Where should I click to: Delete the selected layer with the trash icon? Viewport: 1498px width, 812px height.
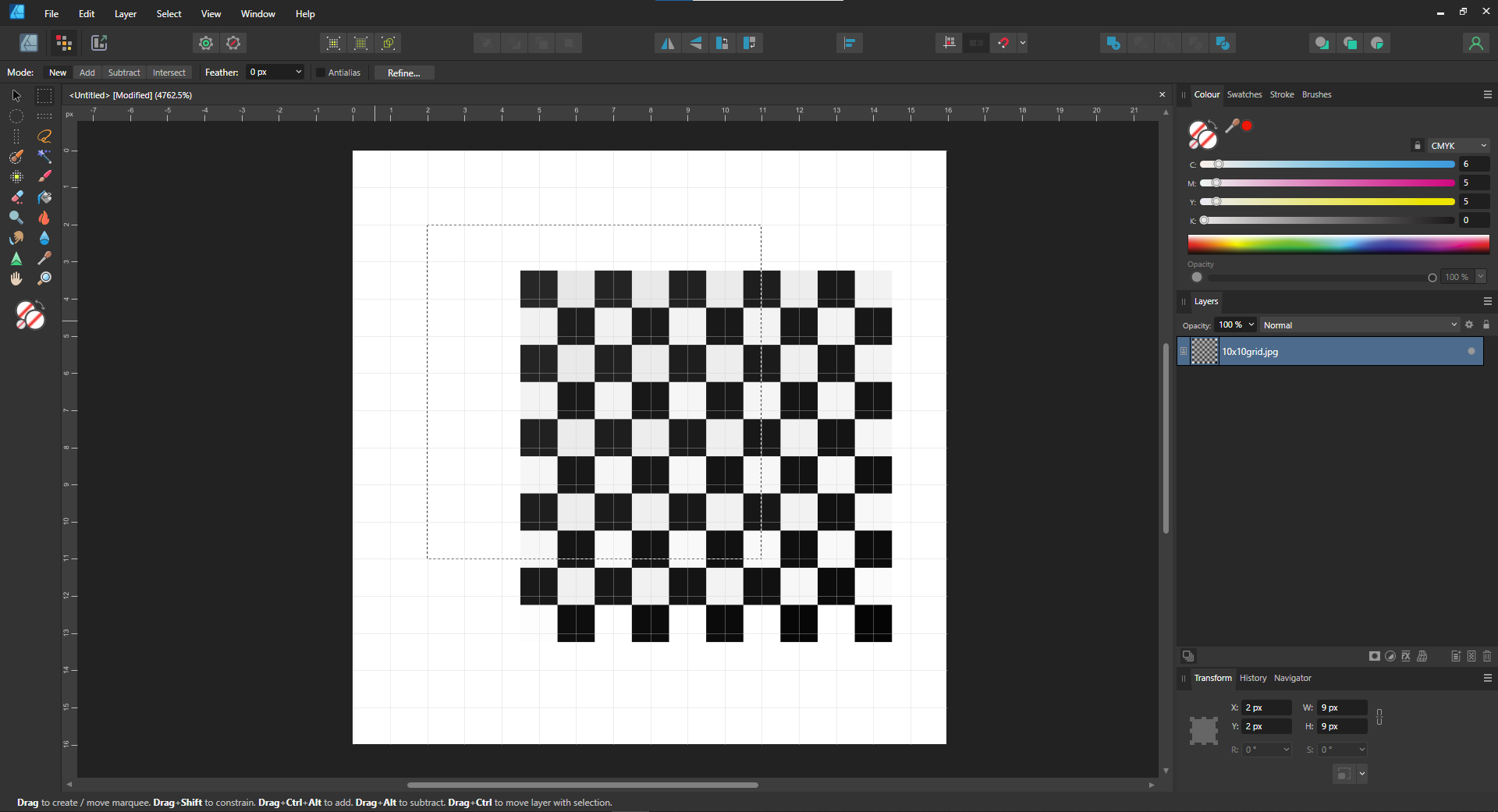point(1486,656)
